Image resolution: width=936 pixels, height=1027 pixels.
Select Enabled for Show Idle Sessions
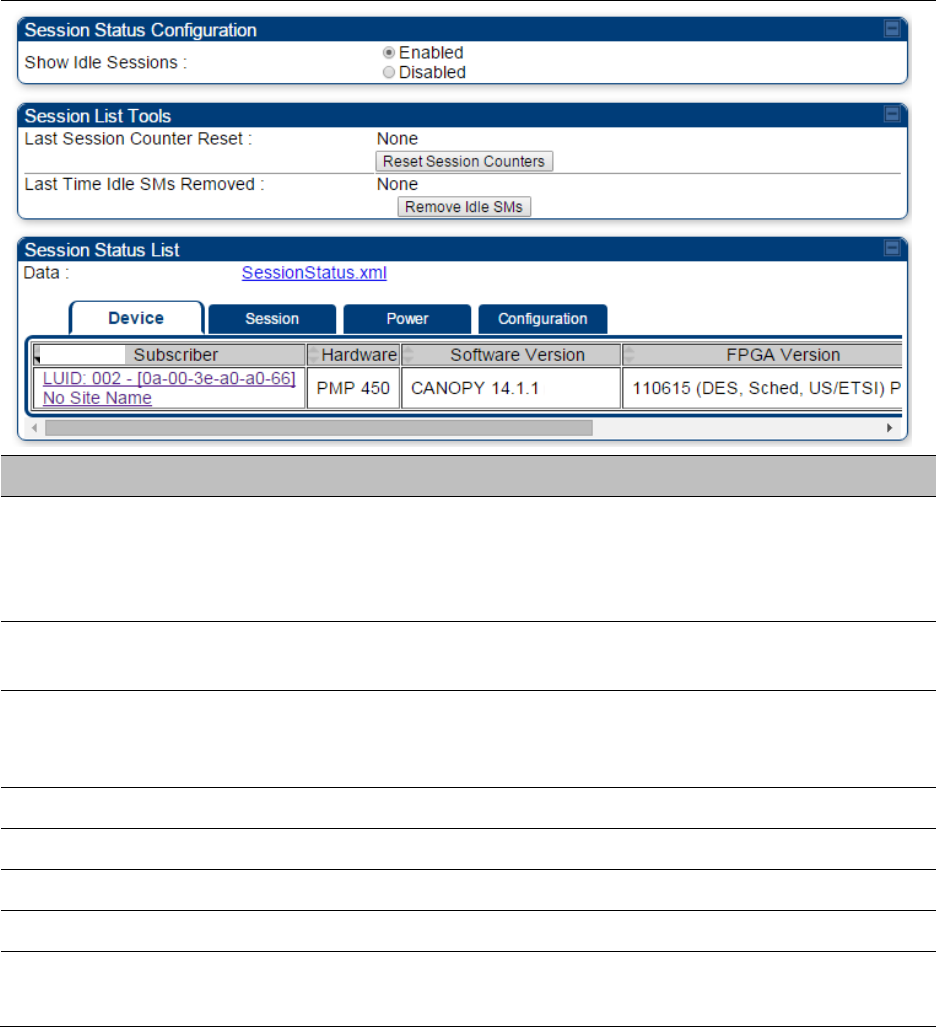click(x=389, y=52)
